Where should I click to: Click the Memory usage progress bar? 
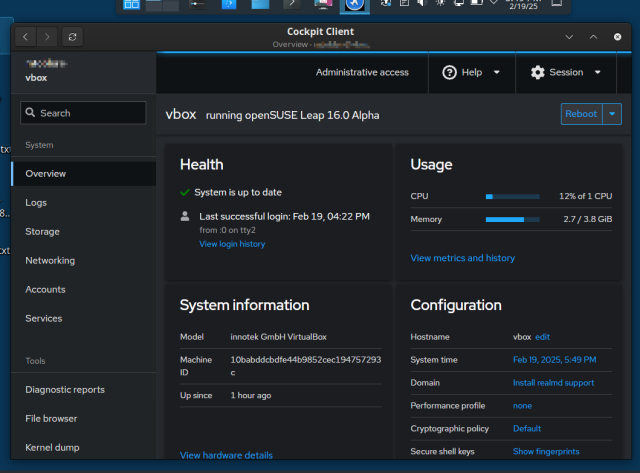[512, 219]
